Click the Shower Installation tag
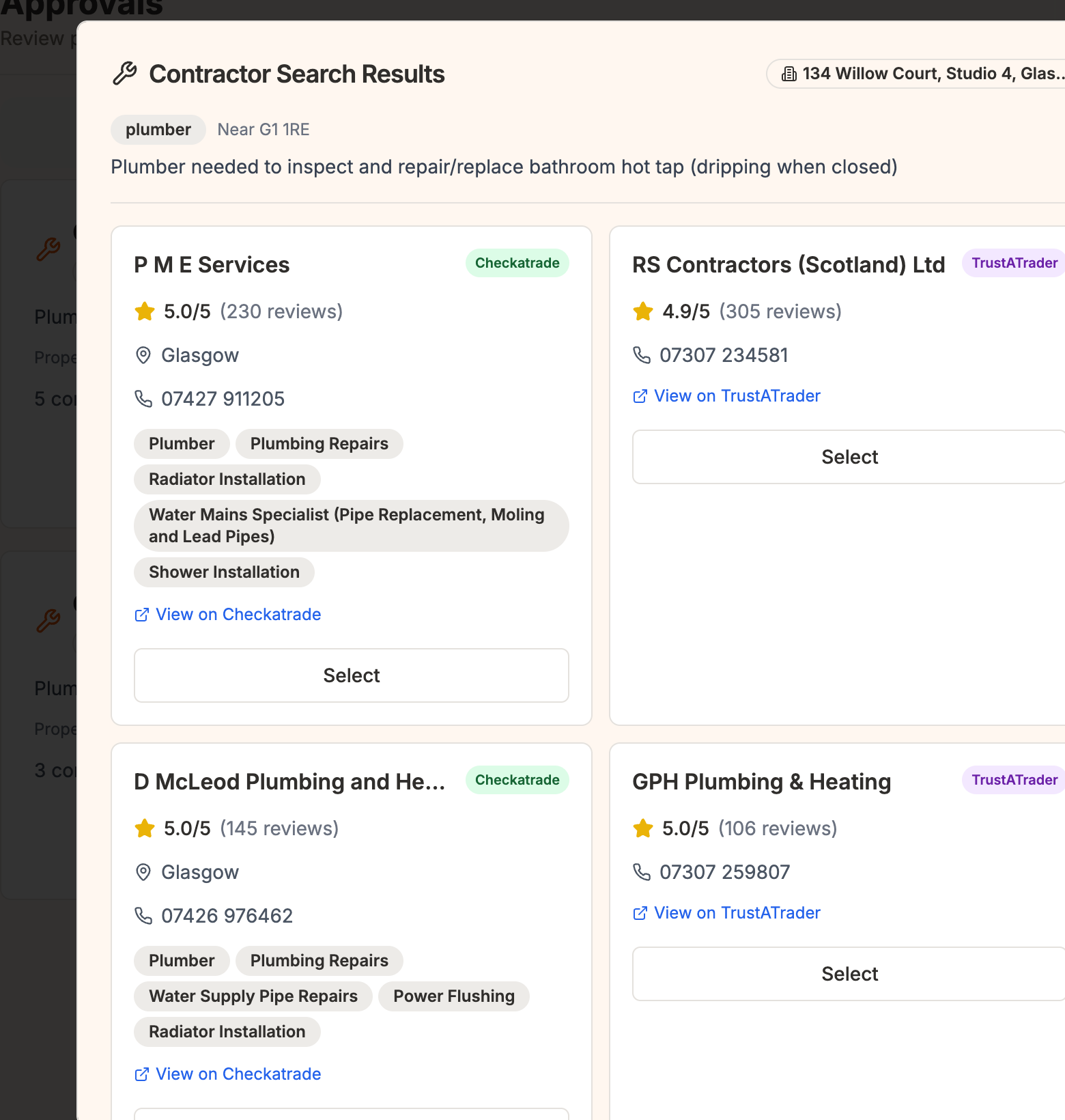This screenshot has height=1120, width=1065. pyautogui.click(x=225, y=572)
